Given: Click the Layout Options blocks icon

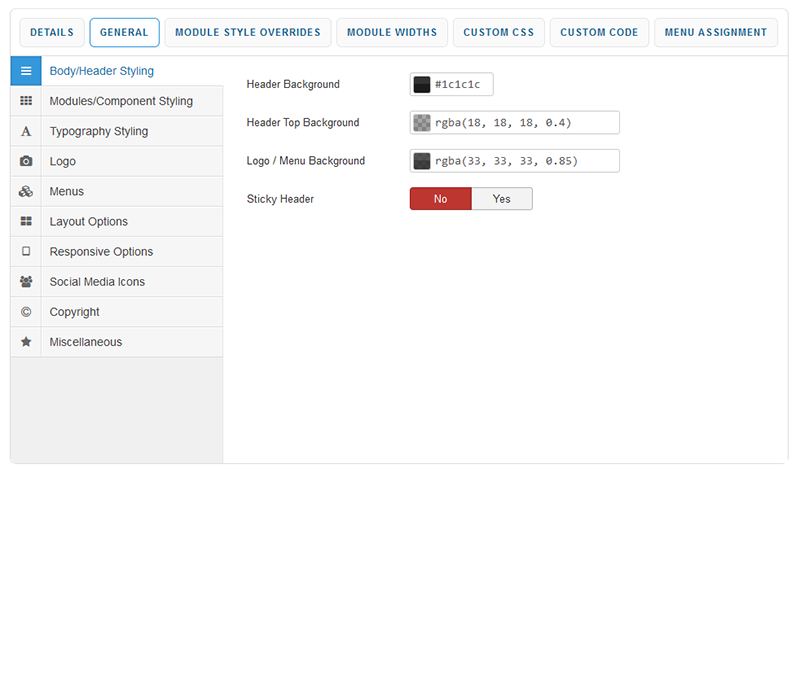Looking at the screenshot, I should tap(26, 221).
